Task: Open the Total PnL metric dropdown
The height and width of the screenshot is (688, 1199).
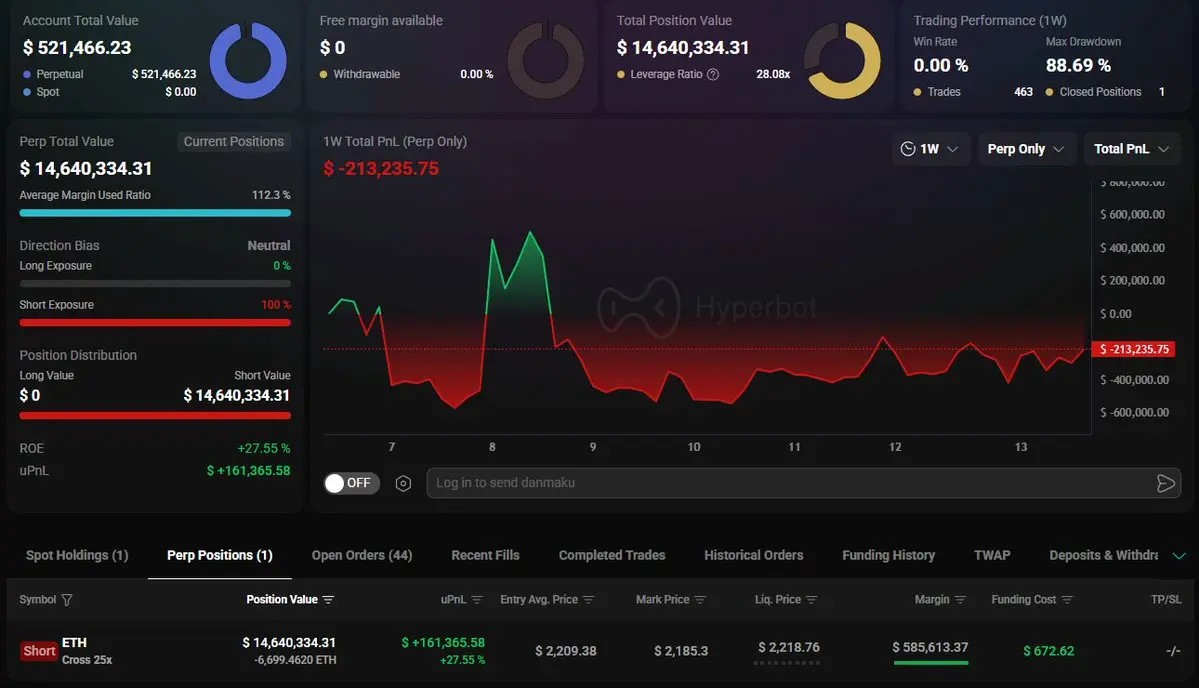Action: coord(1131,149)
